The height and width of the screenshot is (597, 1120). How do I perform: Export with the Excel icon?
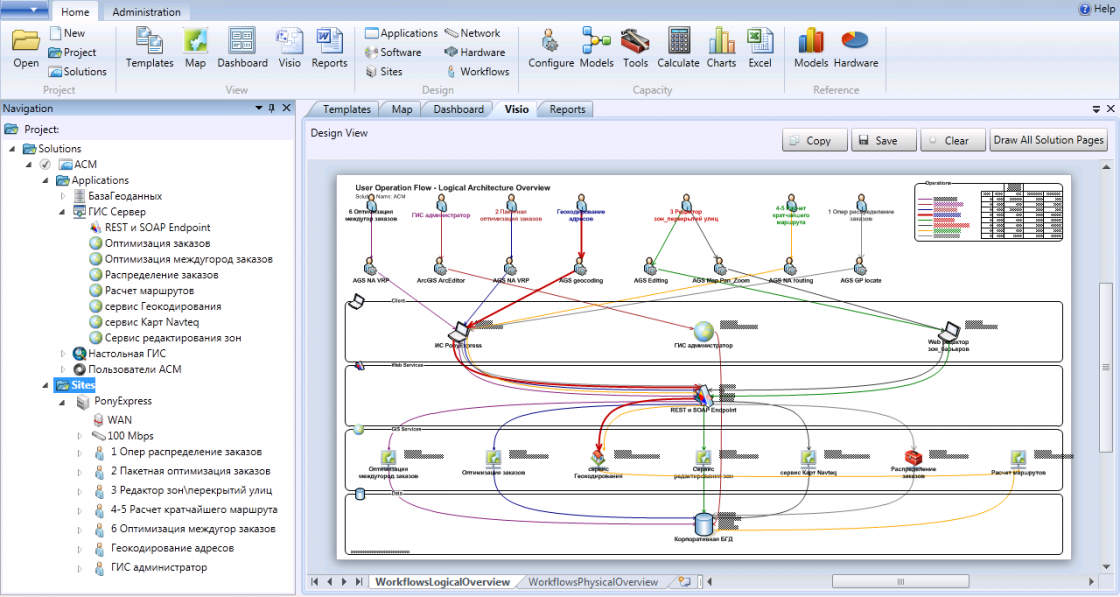point(760,49)
